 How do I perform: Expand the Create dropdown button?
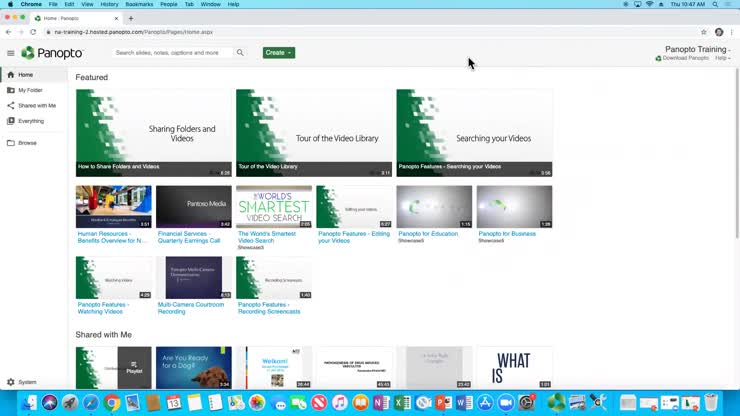[x=278, y=52]
